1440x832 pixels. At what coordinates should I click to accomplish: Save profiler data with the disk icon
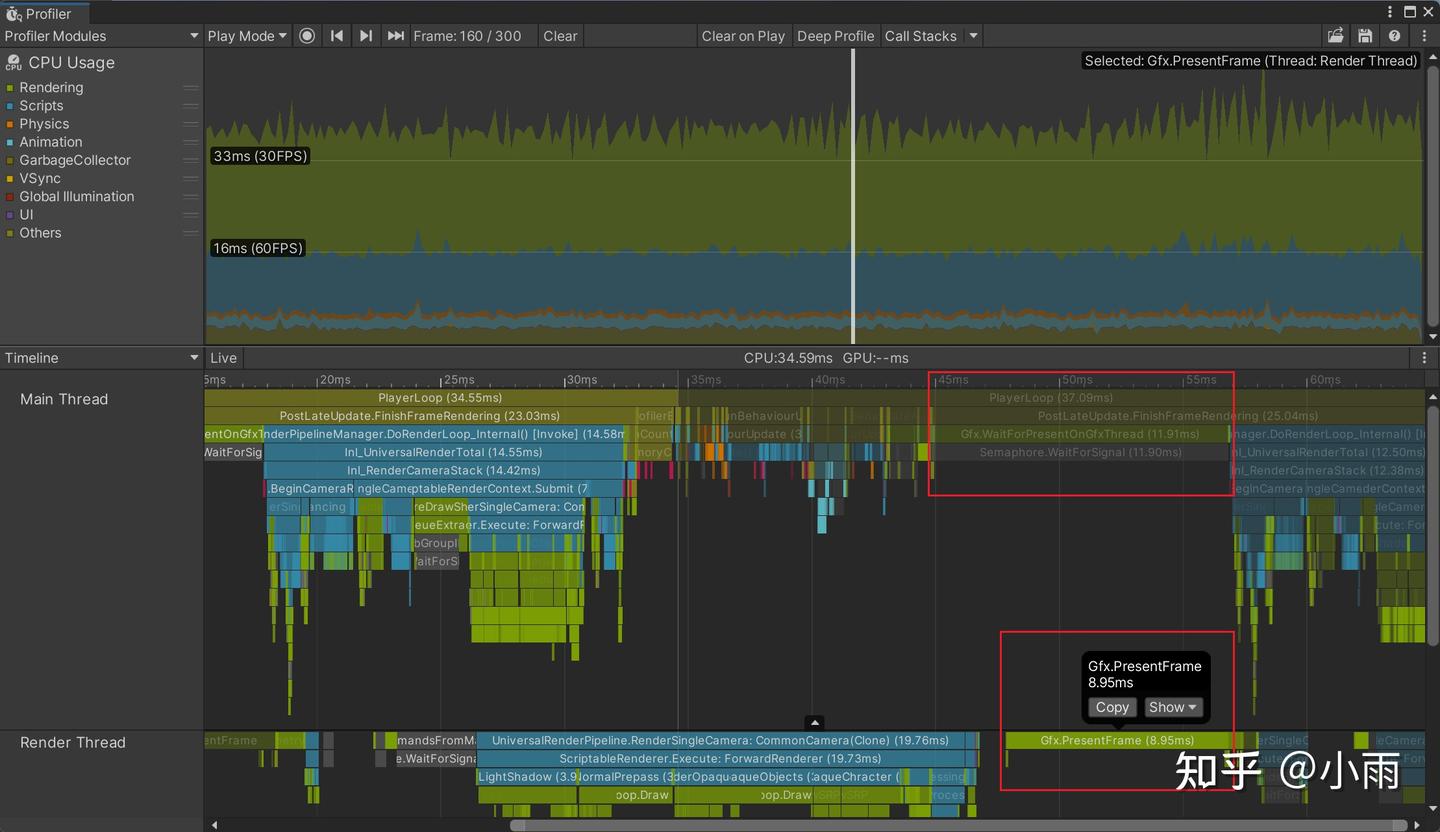coord(1365,36)
